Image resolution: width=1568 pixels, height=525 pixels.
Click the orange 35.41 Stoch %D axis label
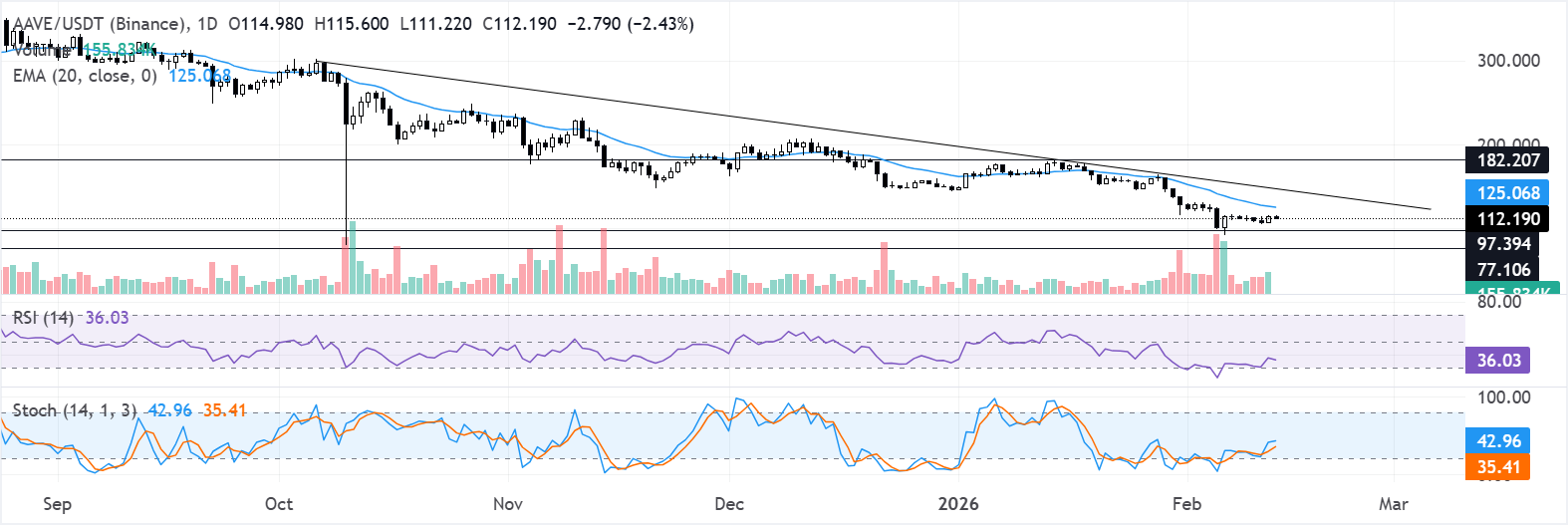1498,467
